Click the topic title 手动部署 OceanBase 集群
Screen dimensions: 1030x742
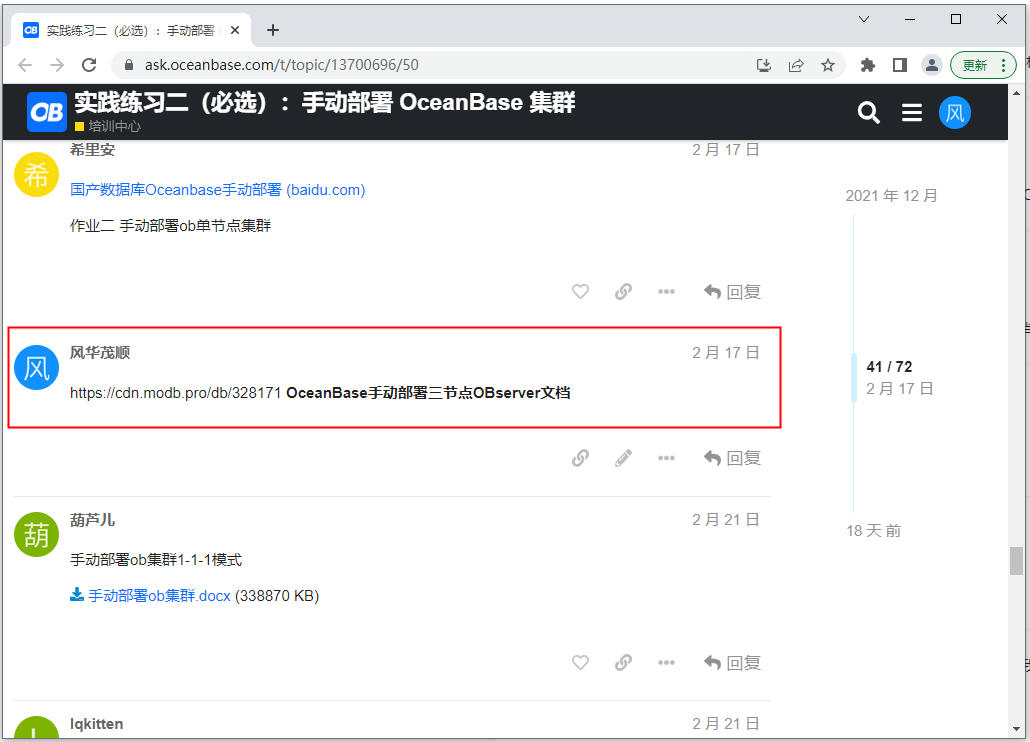coord(325,102)
